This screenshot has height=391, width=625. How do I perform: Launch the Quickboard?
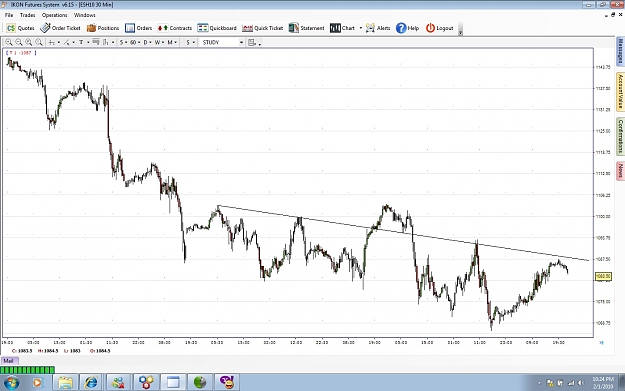[x=217, y=28]
